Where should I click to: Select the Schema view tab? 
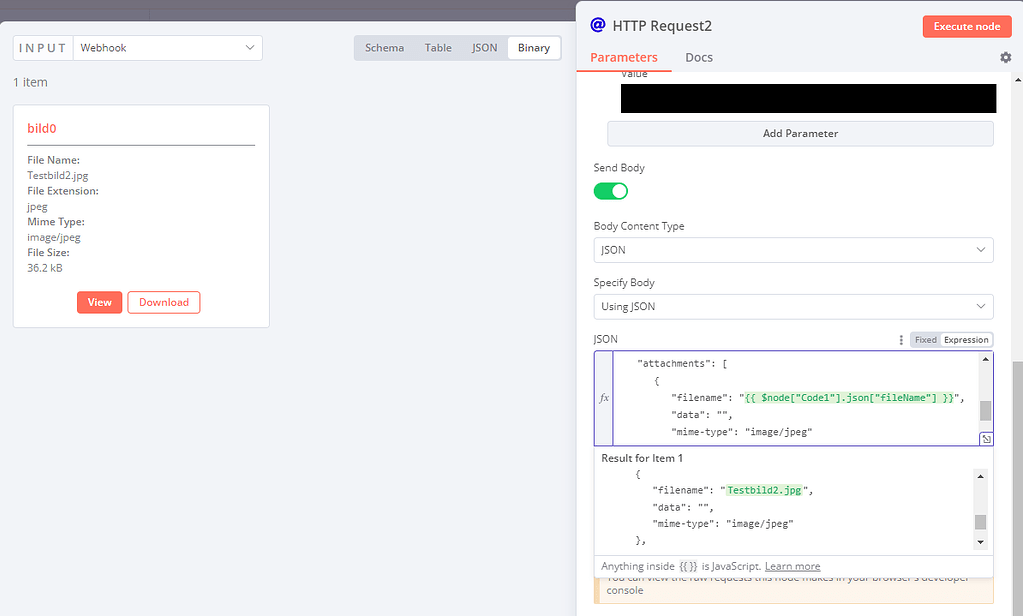[x=384, y=47]
